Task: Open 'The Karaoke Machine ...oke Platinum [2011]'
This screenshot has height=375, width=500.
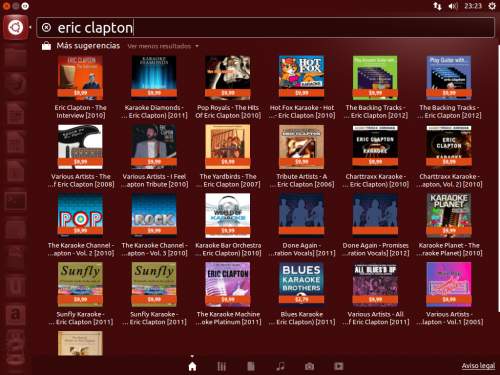Action: pos(228,294)
